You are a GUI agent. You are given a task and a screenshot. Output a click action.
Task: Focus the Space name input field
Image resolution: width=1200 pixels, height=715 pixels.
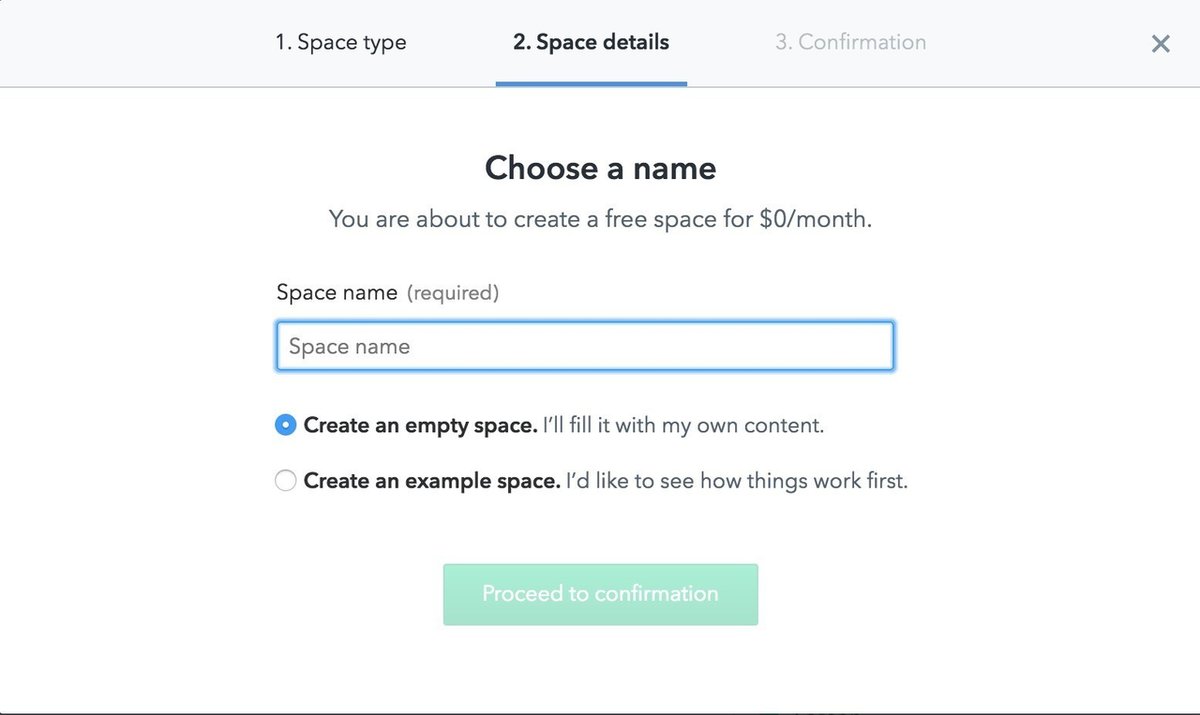coord(584,346)
